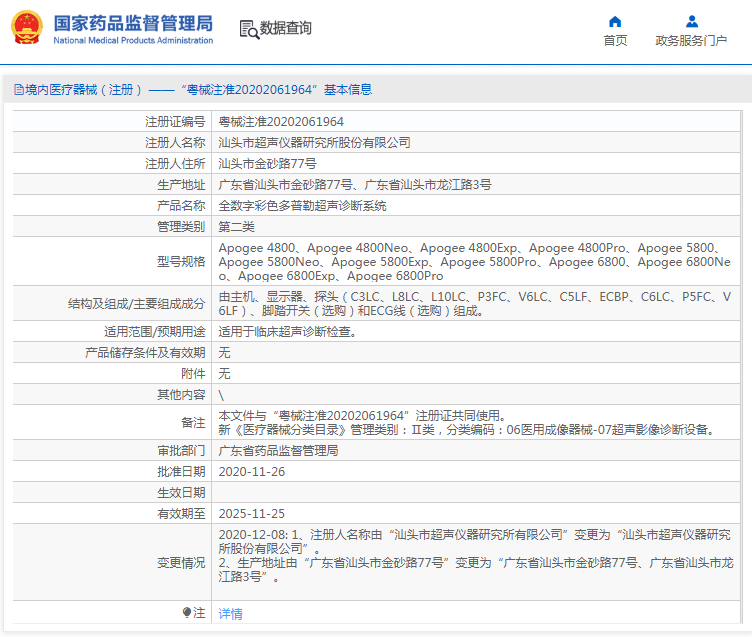The width and height of the screenshot is (752, 637).
Task: Click expiry date 2025-11-25
Action: [x=252, y=514]
